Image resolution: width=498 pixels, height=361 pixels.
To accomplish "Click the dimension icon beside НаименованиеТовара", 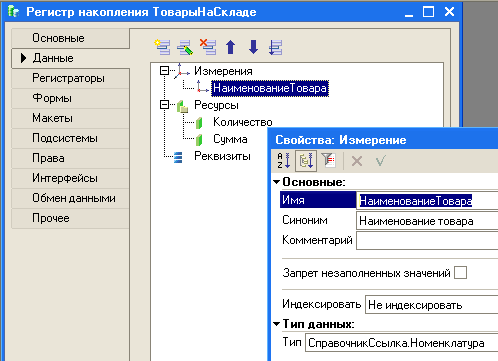I will [x=202, y=88].
